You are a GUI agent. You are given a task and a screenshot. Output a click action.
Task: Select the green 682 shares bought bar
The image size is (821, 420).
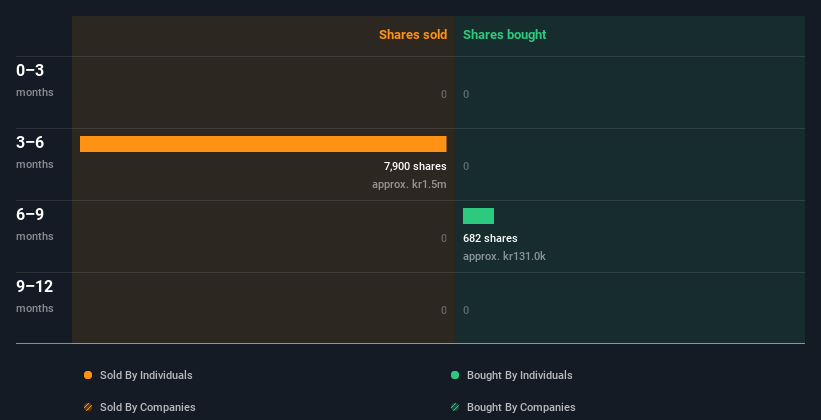478,216
